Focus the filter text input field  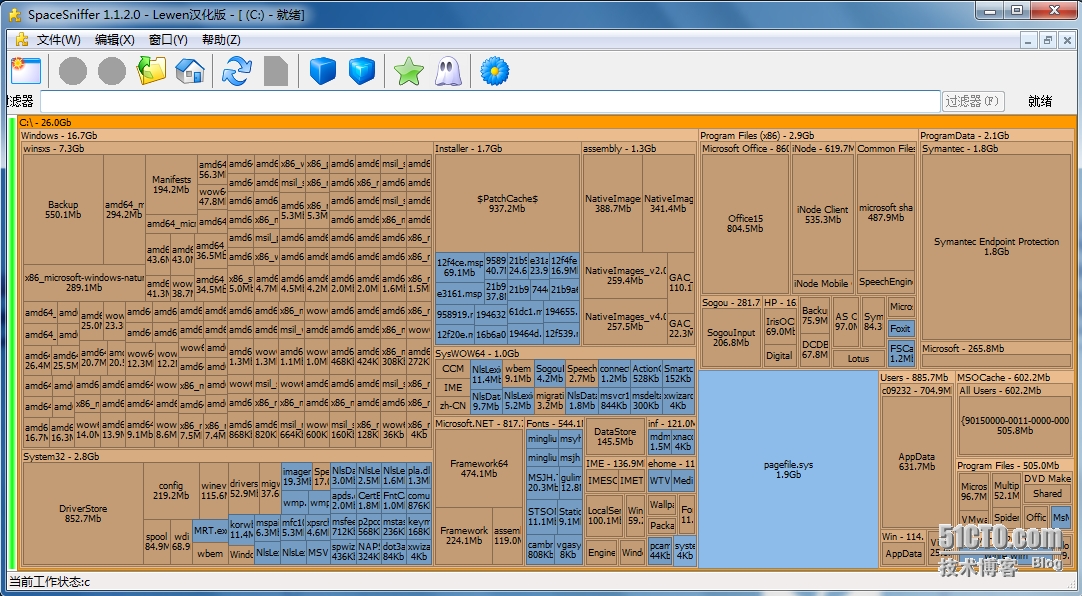click(491, 101)
